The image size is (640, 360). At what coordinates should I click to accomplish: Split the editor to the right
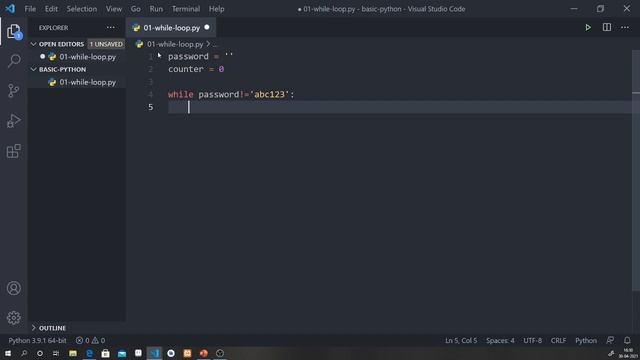pyautogui.click(x=607, y=27)
